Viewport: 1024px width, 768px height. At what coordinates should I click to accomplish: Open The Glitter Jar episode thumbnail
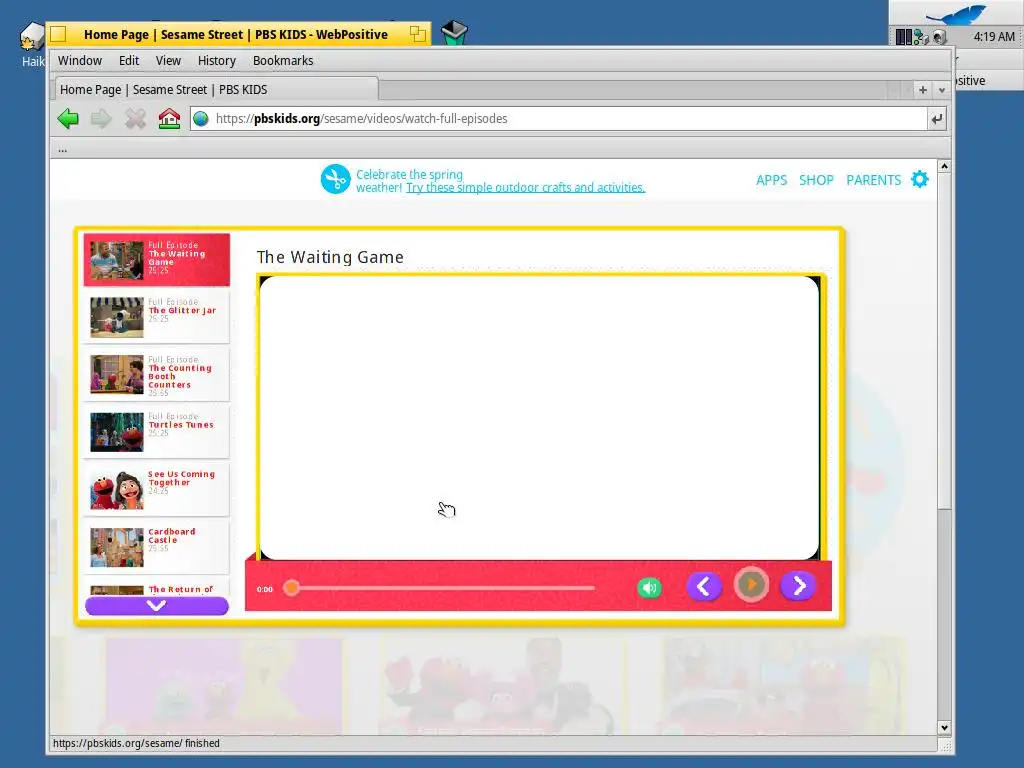pos(117,317)
